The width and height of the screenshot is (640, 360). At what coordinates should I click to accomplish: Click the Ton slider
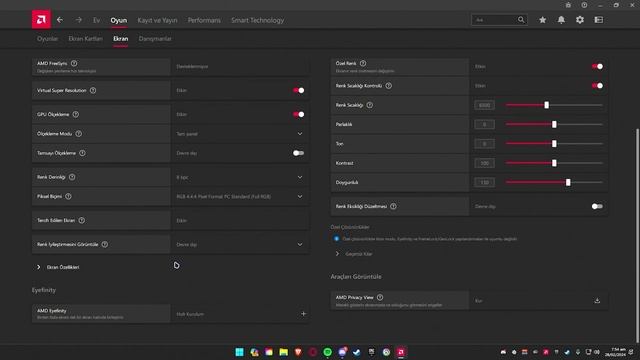[554, 144]
